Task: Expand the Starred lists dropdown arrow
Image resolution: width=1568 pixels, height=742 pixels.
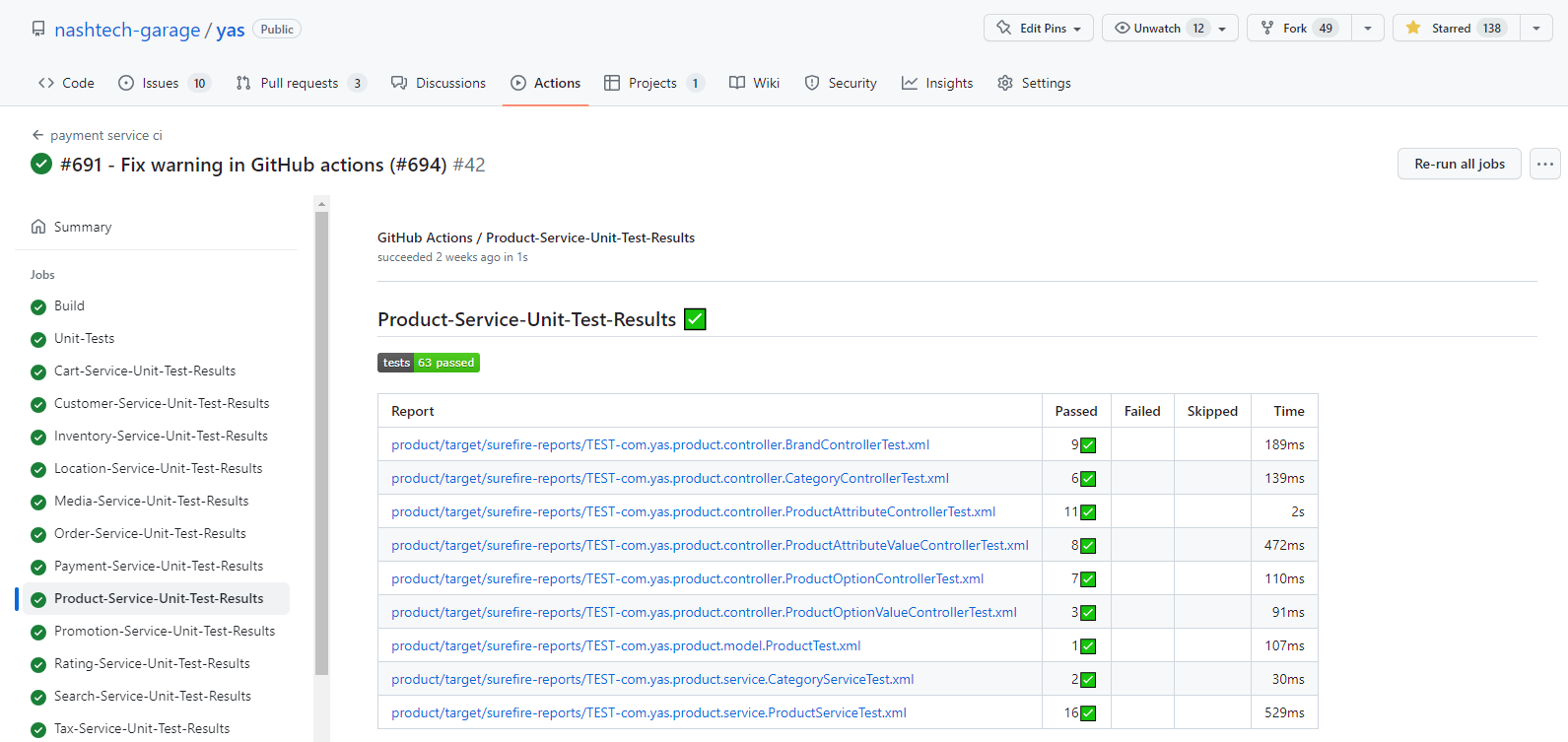Action: (x=1536, y=28)
